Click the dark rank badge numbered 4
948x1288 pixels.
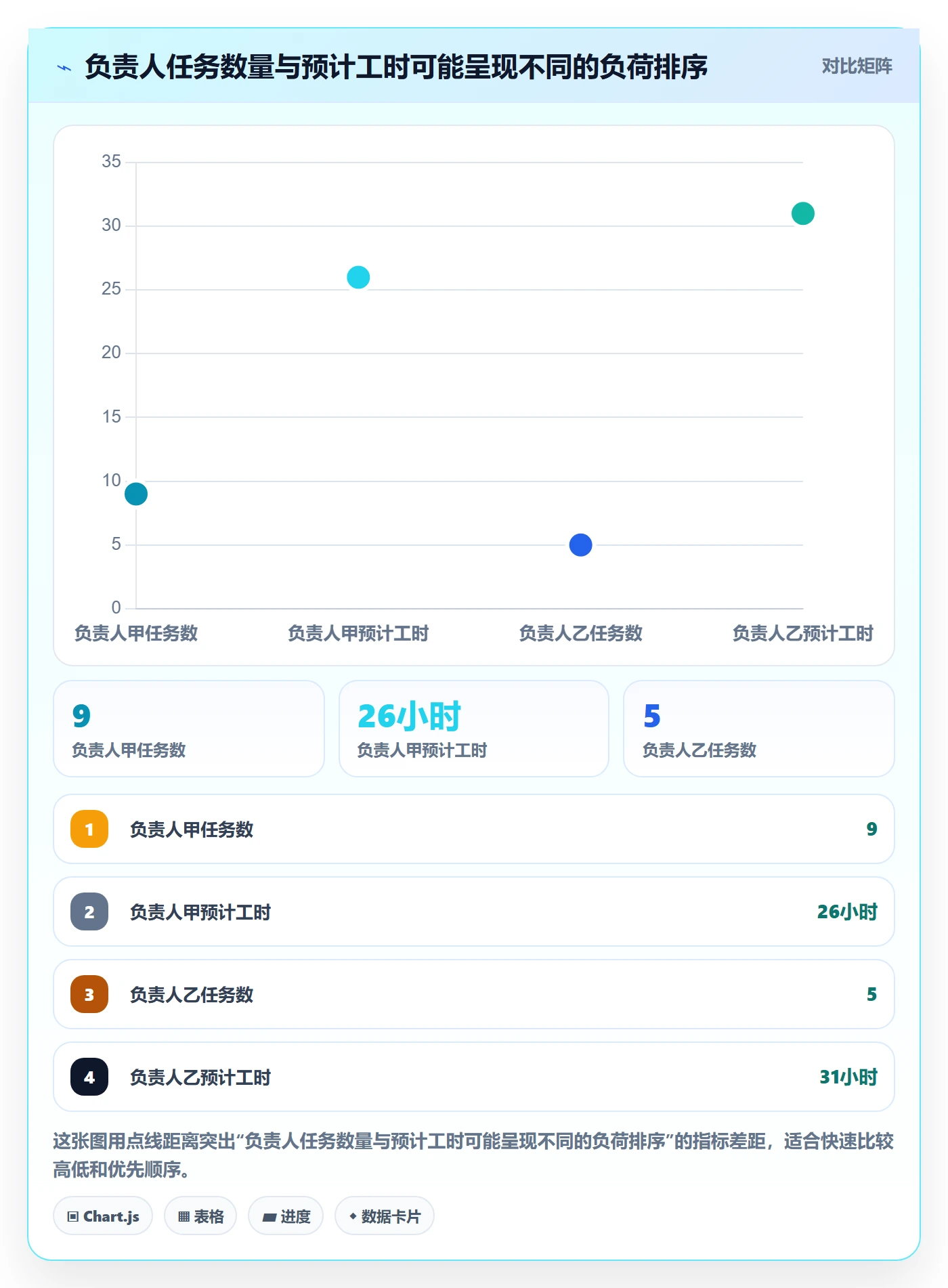click(89, 1077)
